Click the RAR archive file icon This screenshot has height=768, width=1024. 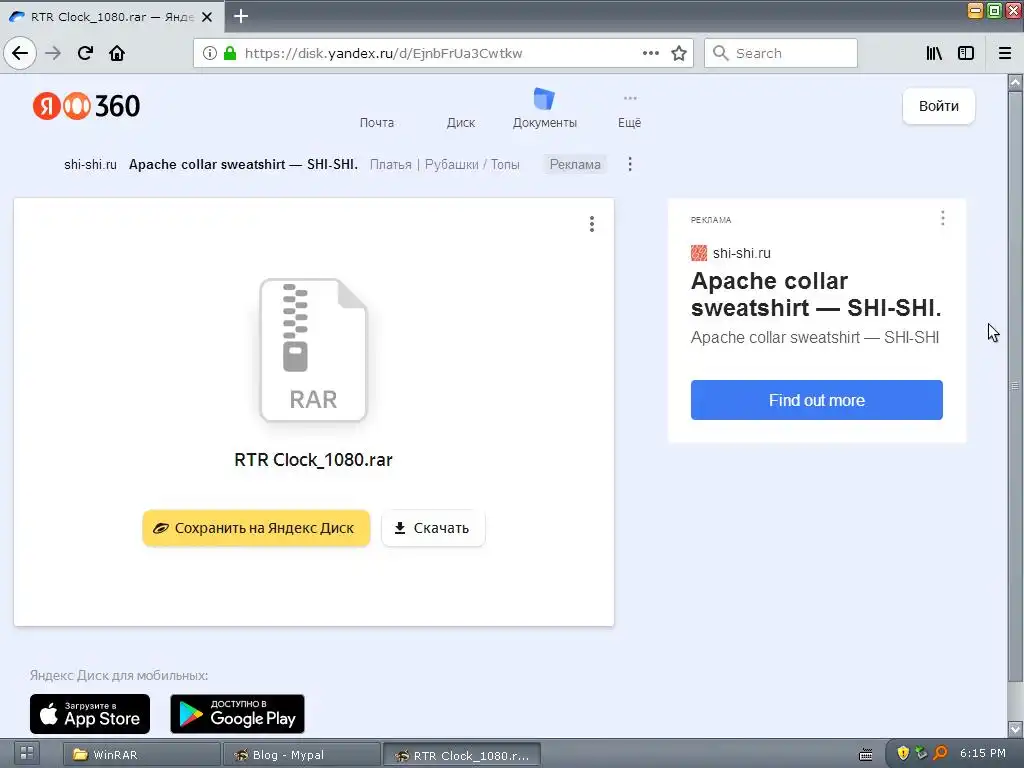point(313,350)
